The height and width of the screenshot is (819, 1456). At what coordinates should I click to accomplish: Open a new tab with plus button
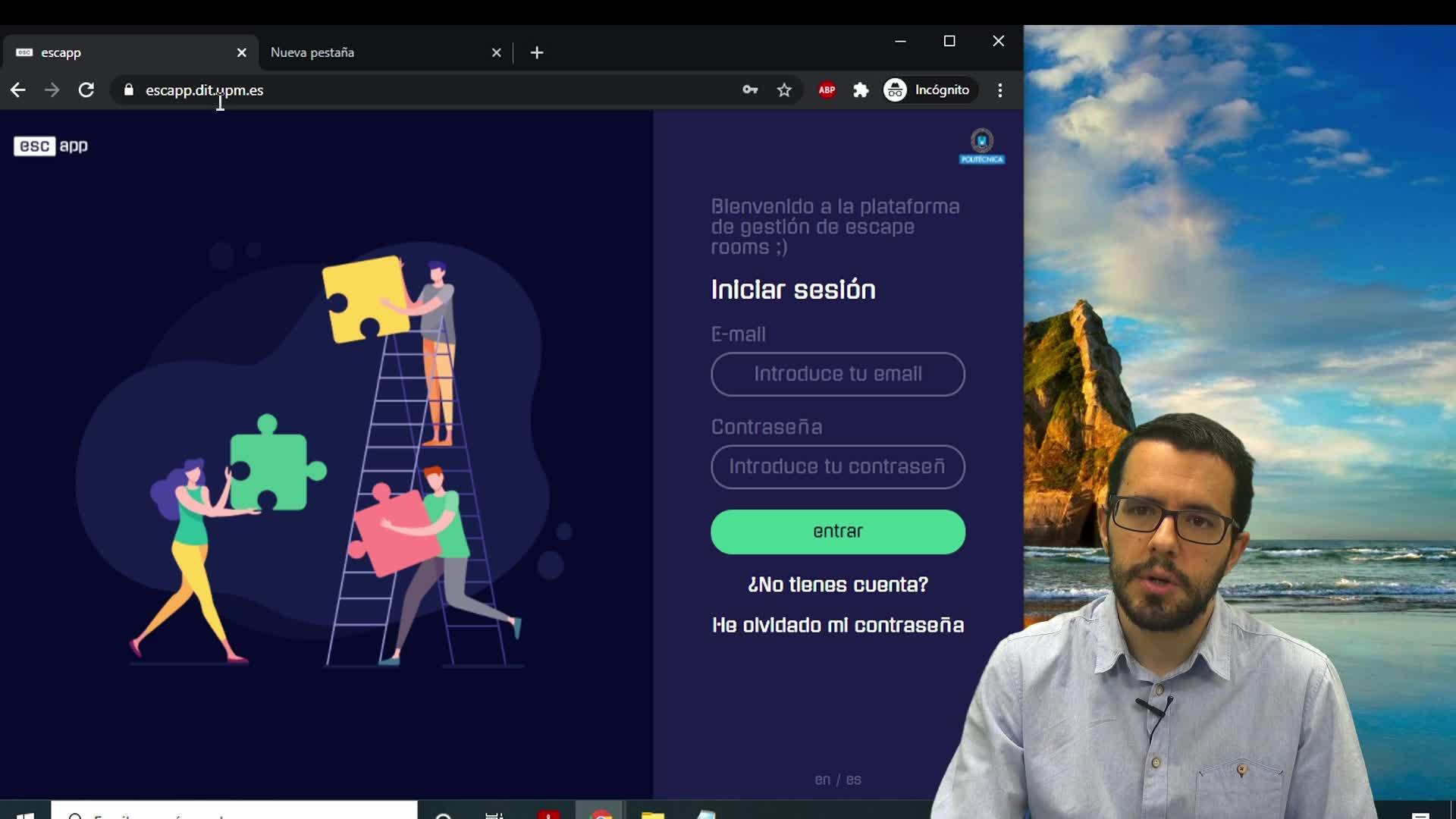click(x=537, y=52)
